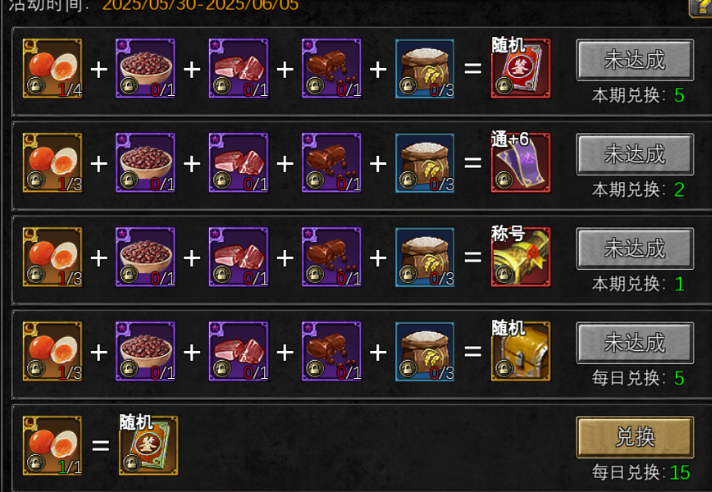Select the 称号 golden scroll reward
The image size is (712, 492).
[x=521, y=257]
